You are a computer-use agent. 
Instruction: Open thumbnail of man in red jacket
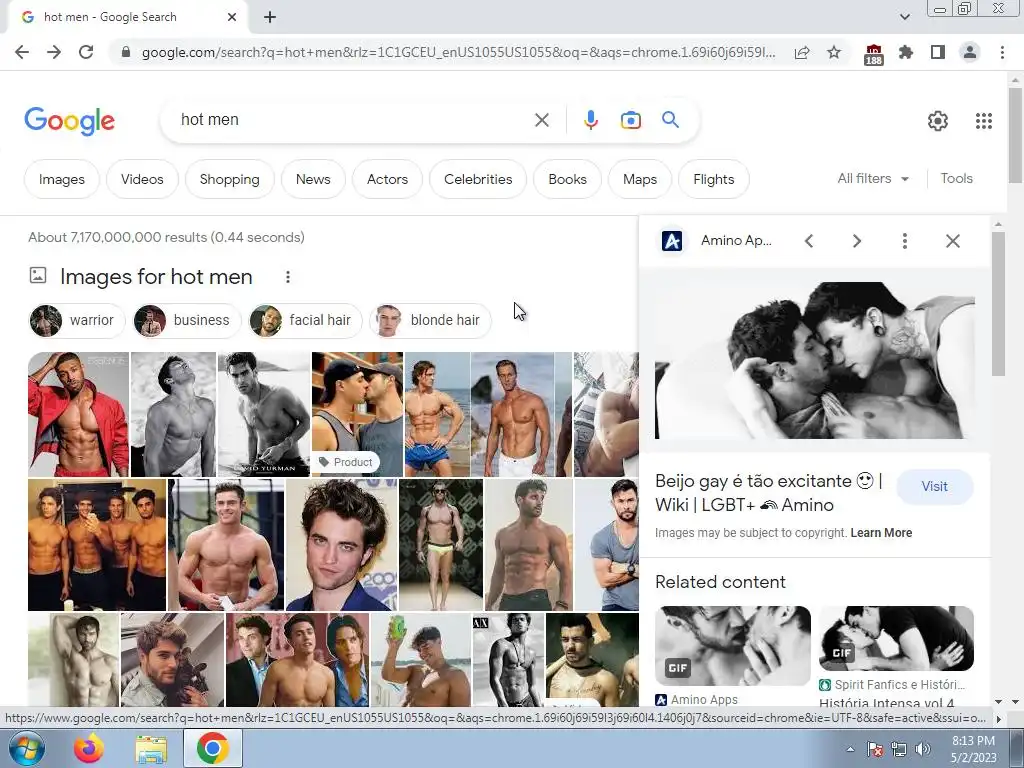[78, 414]
